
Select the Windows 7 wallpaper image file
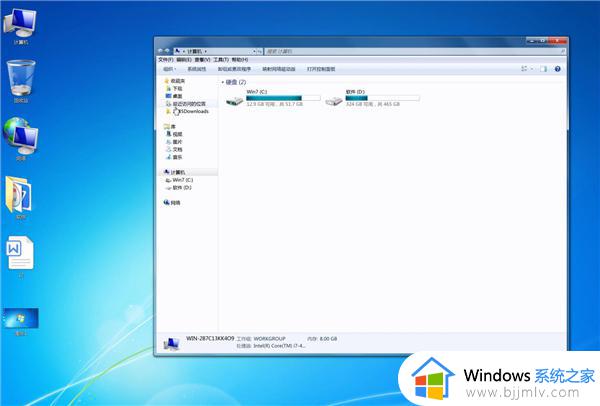coord(21,321)
